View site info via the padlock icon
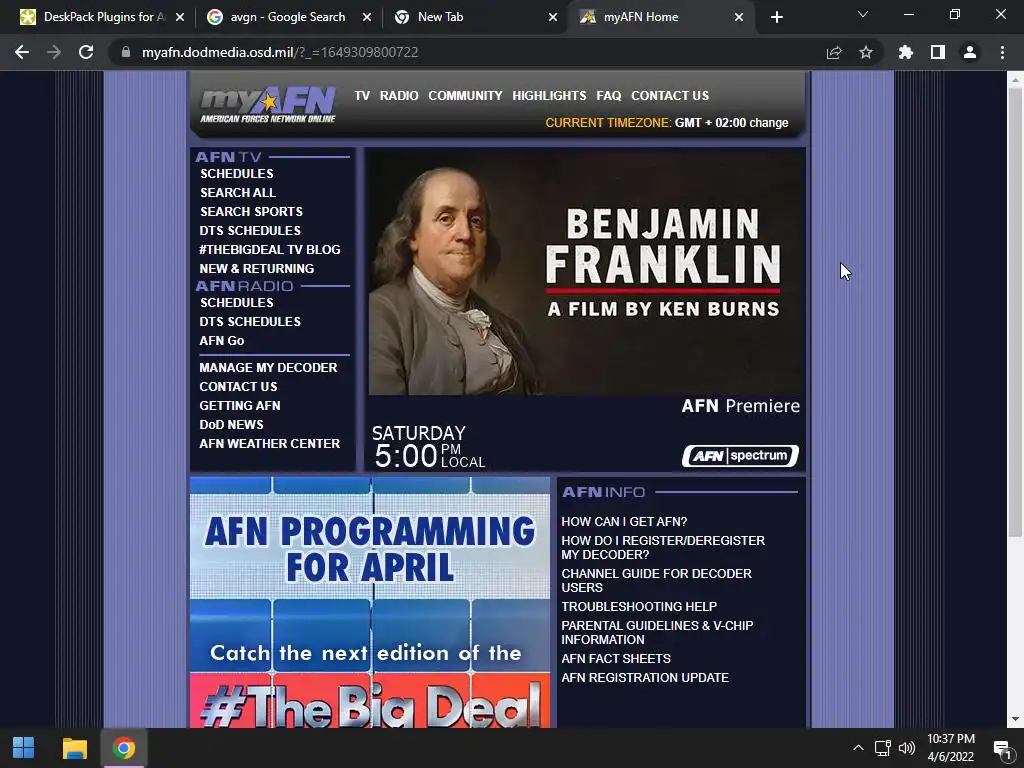 coord(126,52)
